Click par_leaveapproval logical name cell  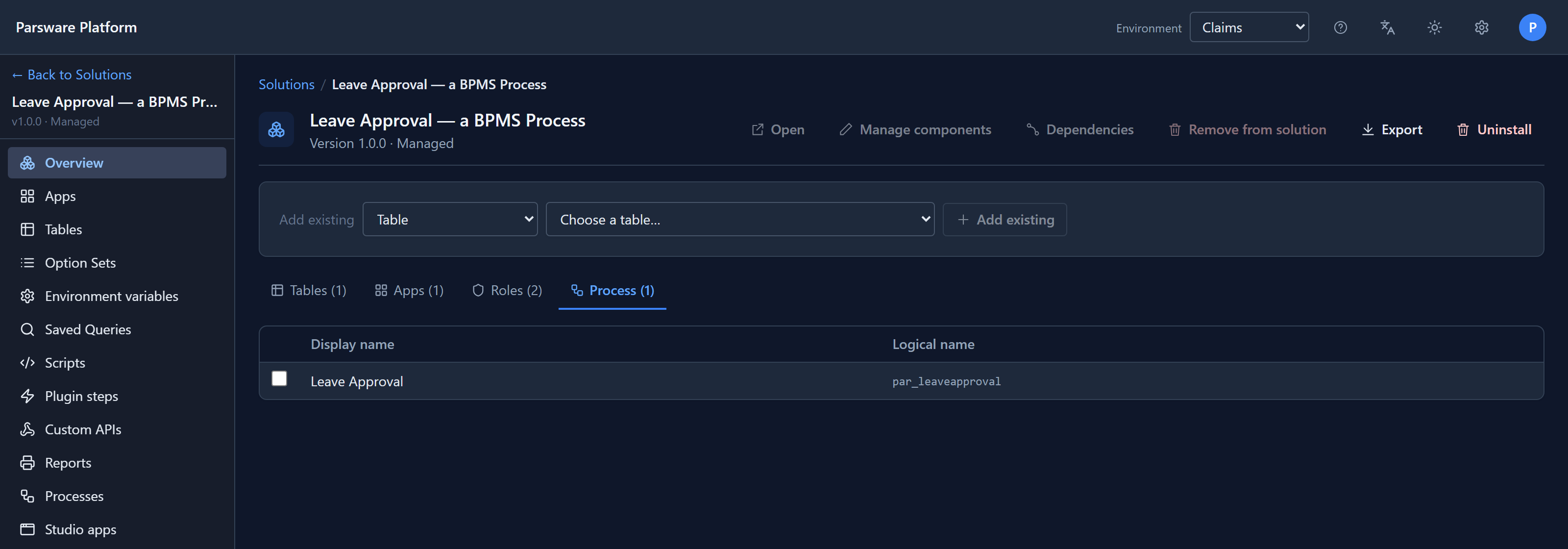click(947, 382)
